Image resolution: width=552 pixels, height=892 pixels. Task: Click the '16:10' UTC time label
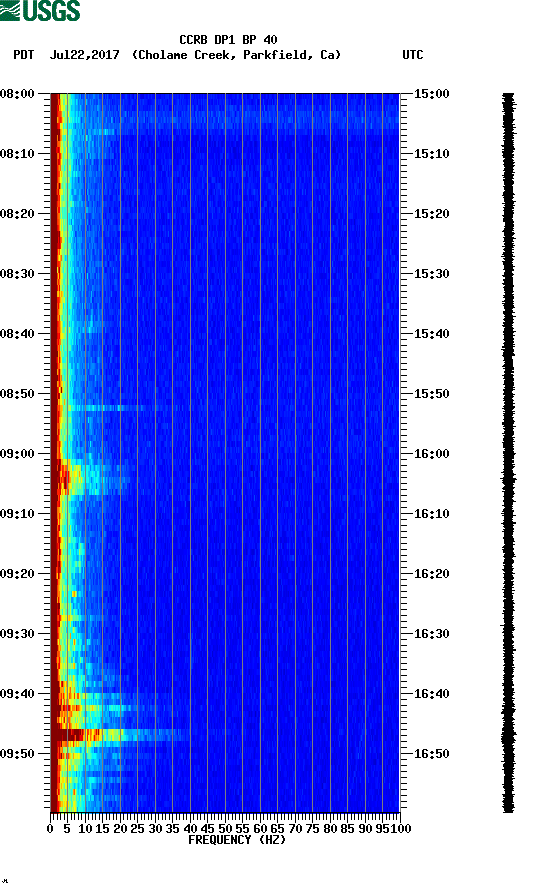(431, 514)
